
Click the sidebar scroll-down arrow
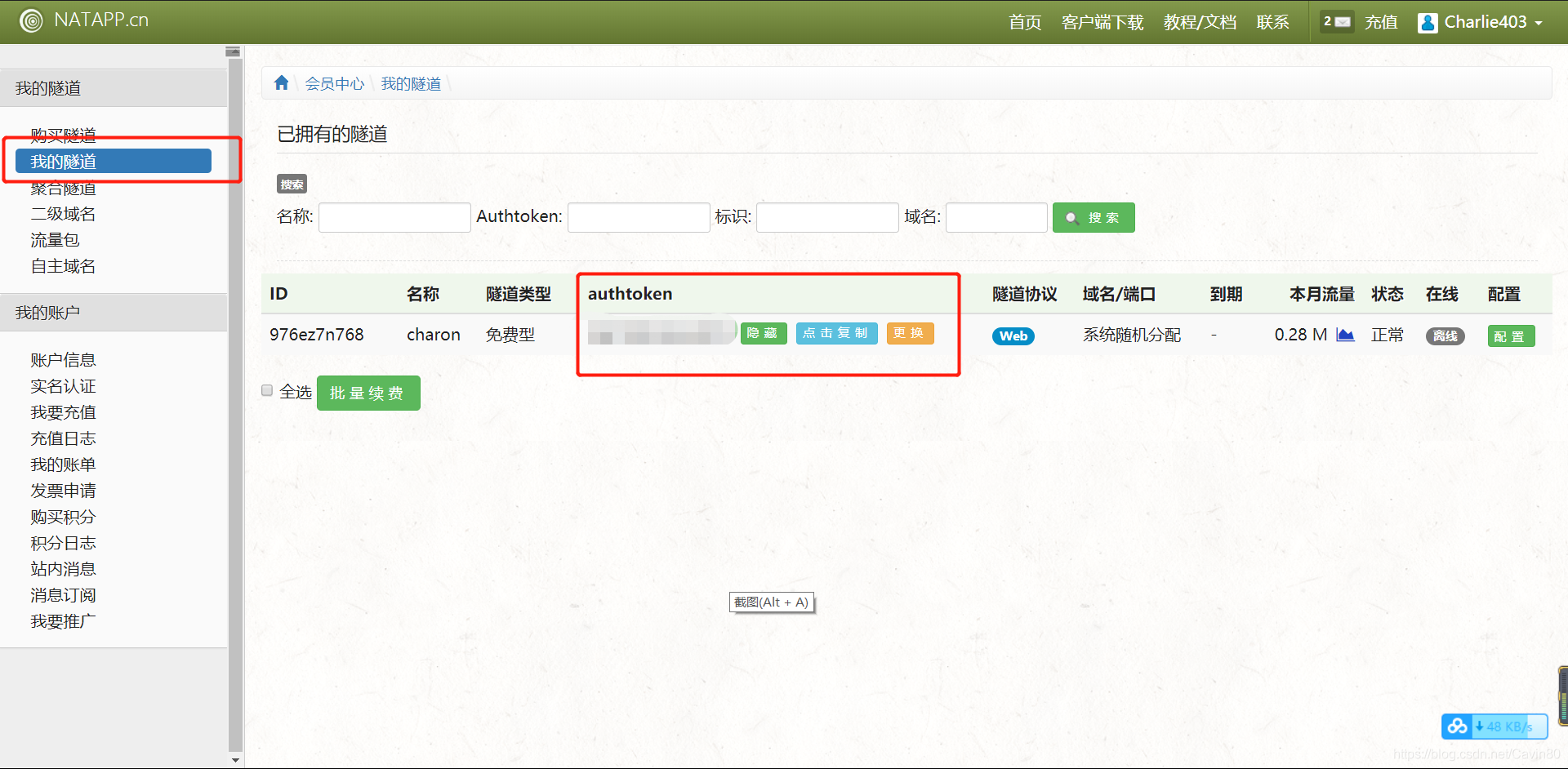235,760
